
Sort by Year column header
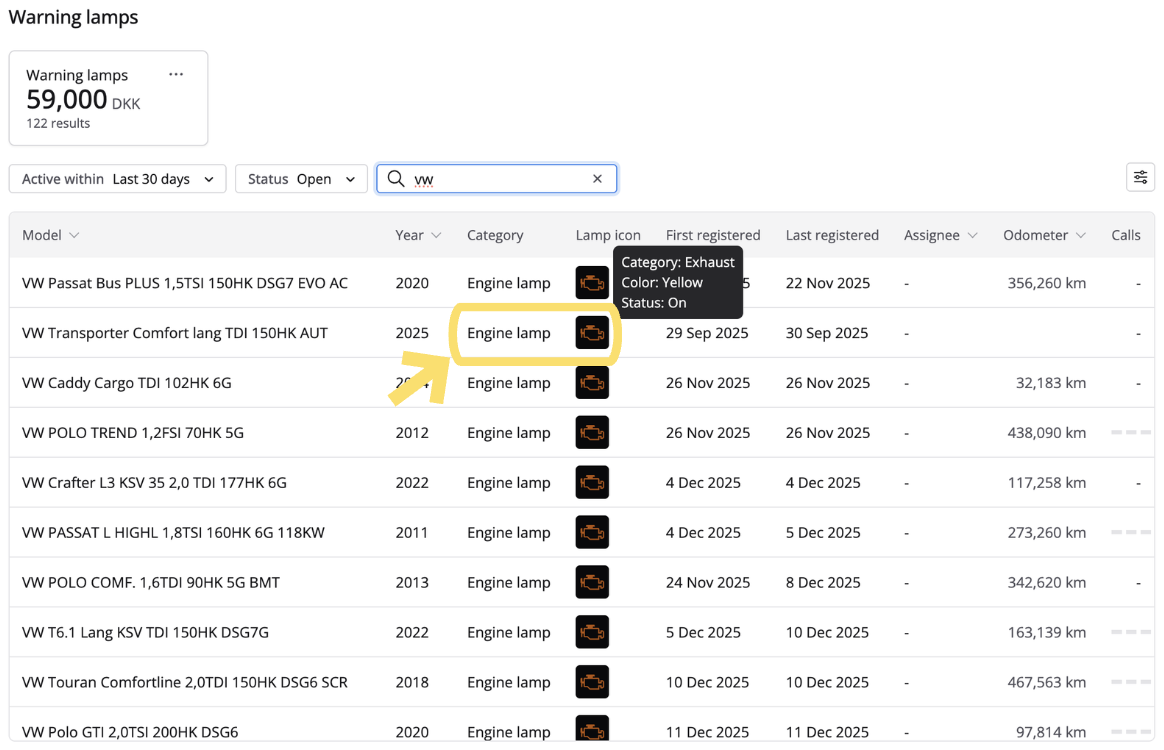pyautogui.click(x=417, y=235)
